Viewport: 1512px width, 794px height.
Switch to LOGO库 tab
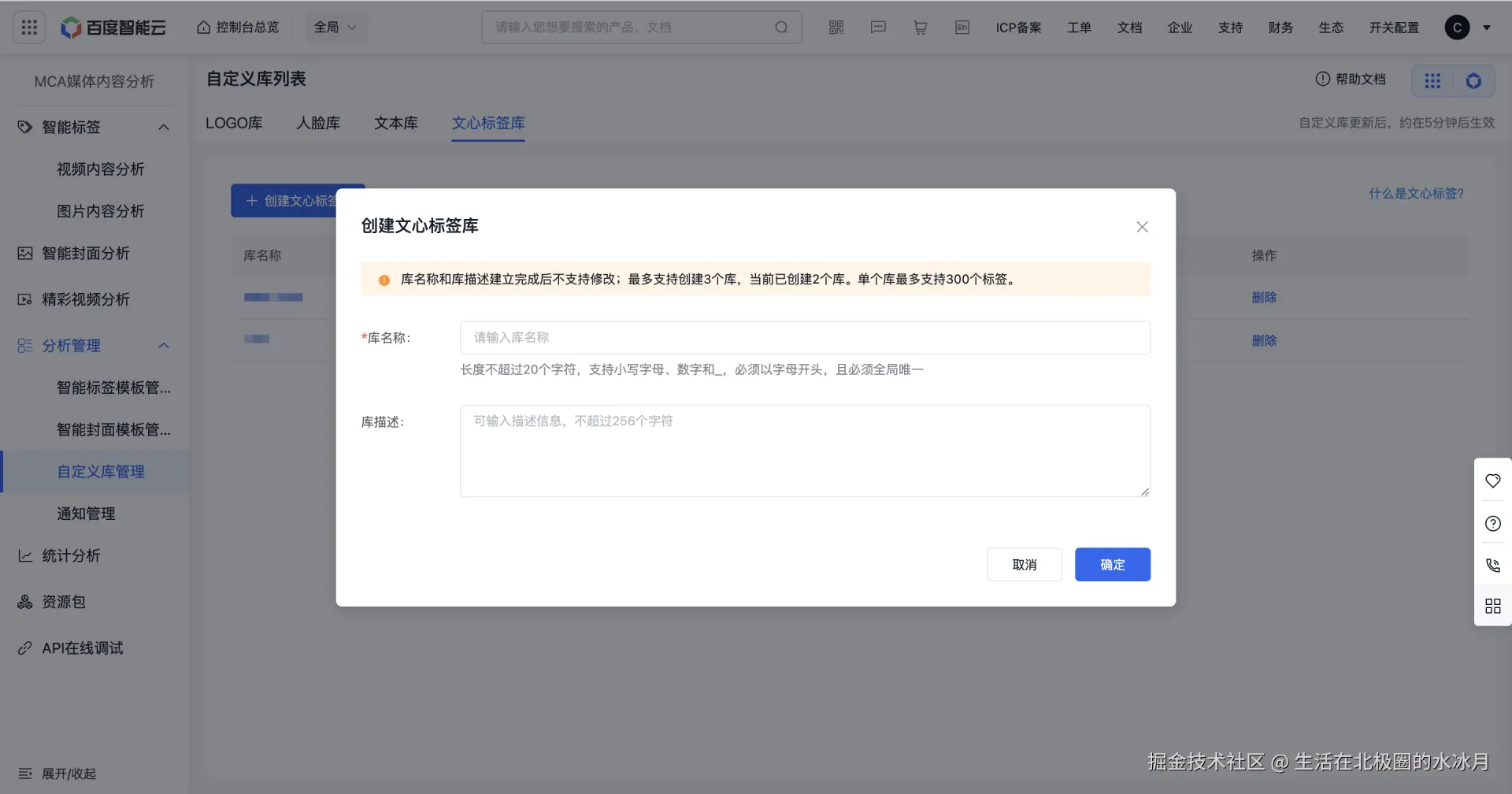(234, 124)
